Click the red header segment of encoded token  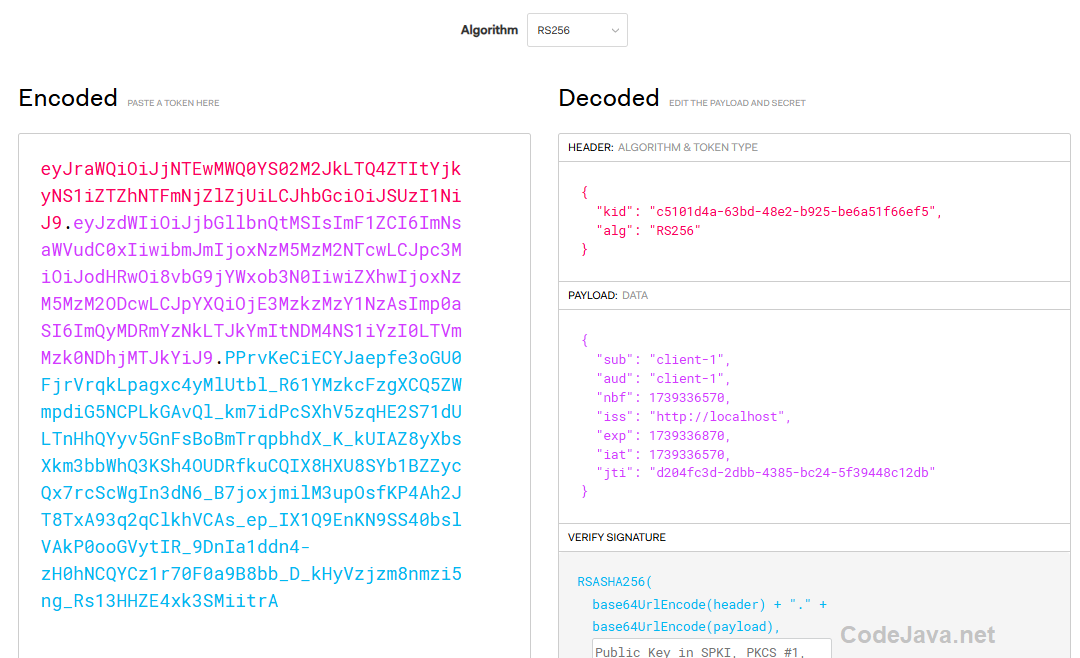251,196
